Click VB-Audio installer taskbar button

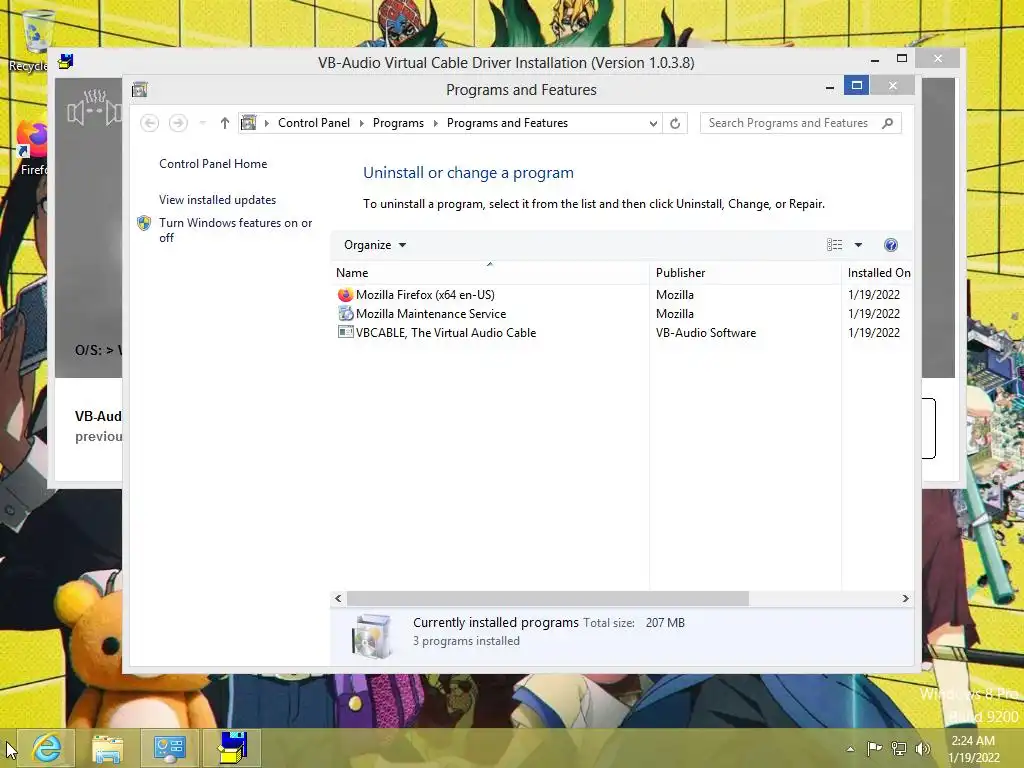(x=232, y=748)
